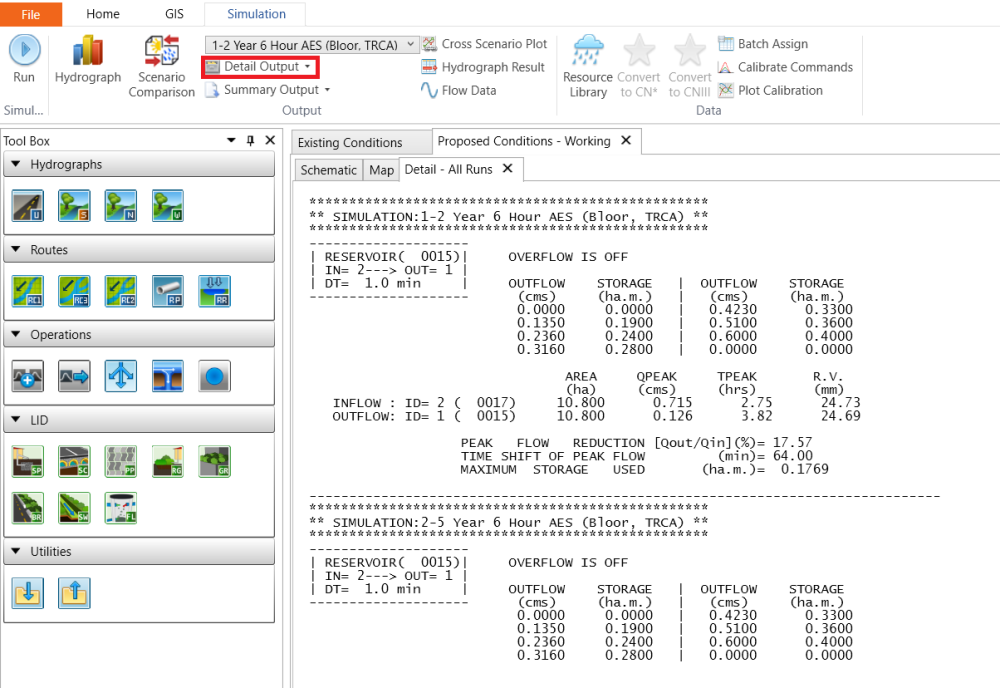
Task: Click the export utility folder icon
Action: pos(74,593)
